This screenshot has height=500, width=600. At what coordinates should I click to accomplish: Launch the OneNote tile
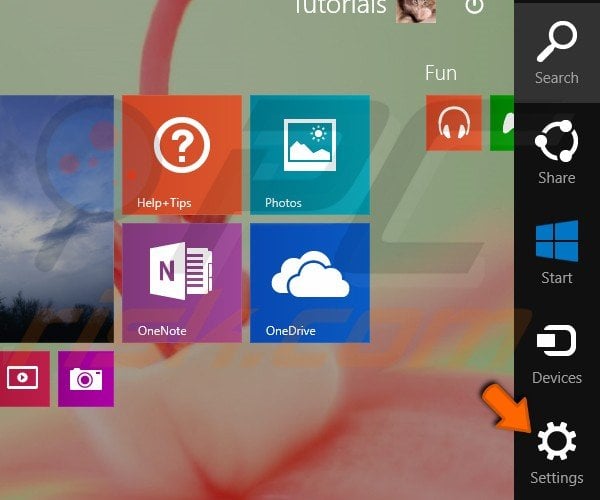182,283
